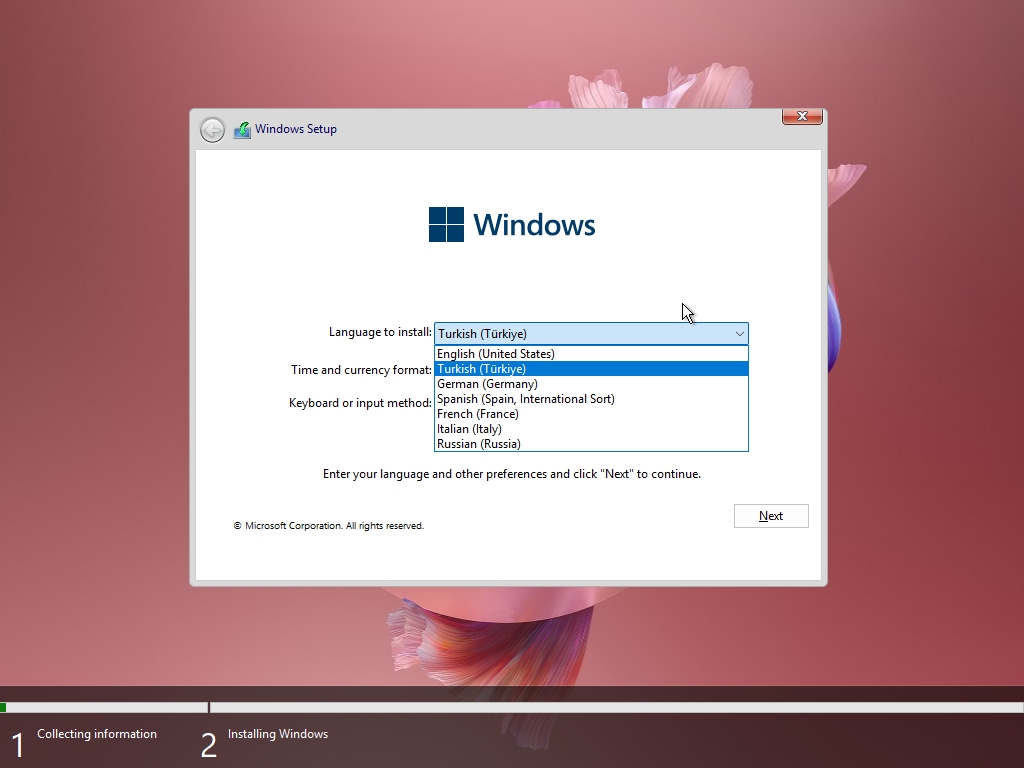
Task: Select German (Germany) language option
Action: point(591,384)
